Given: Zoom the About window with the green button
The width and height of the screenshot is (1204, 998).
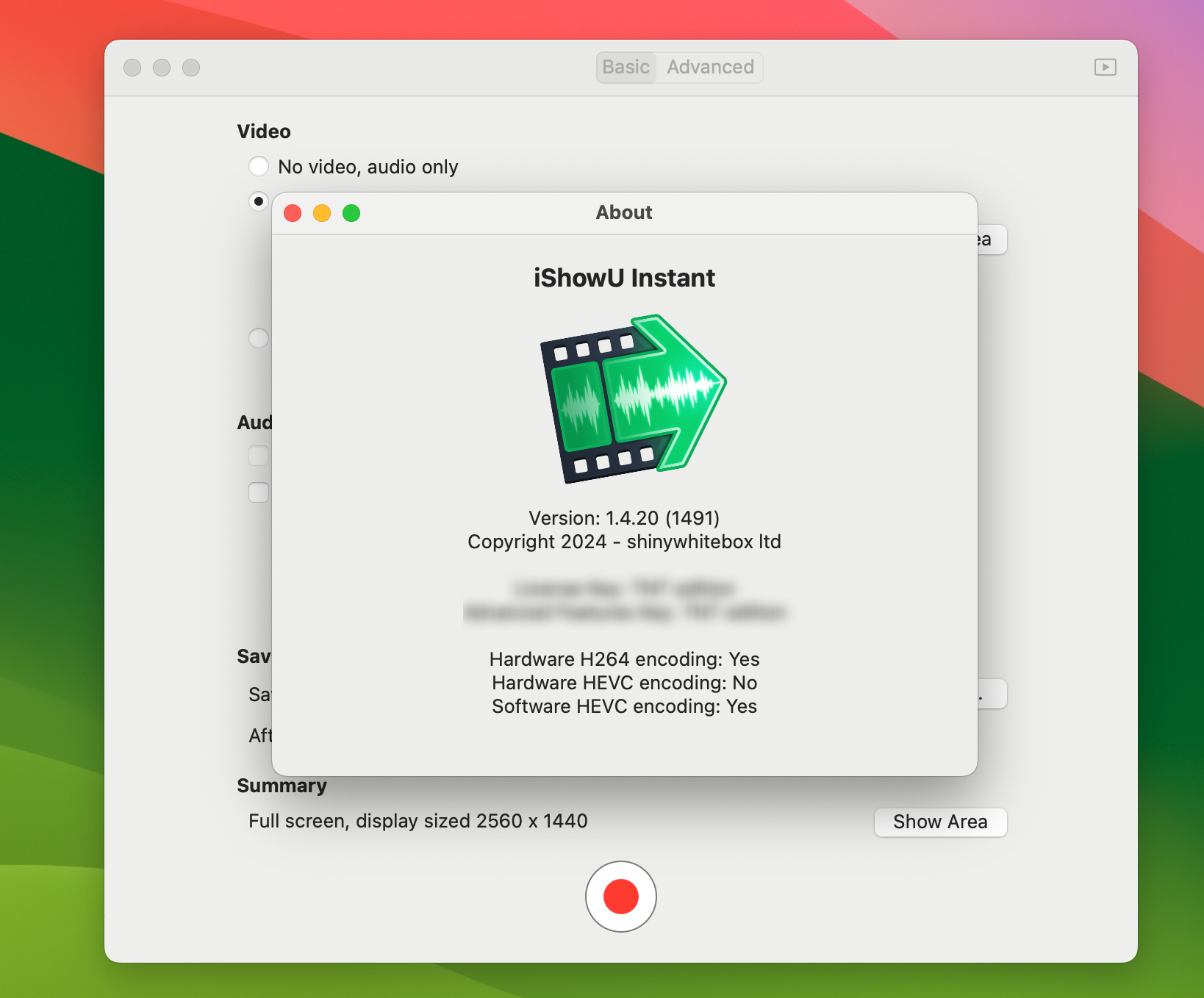Looking at the screenshot, I should tap(351, 213).
